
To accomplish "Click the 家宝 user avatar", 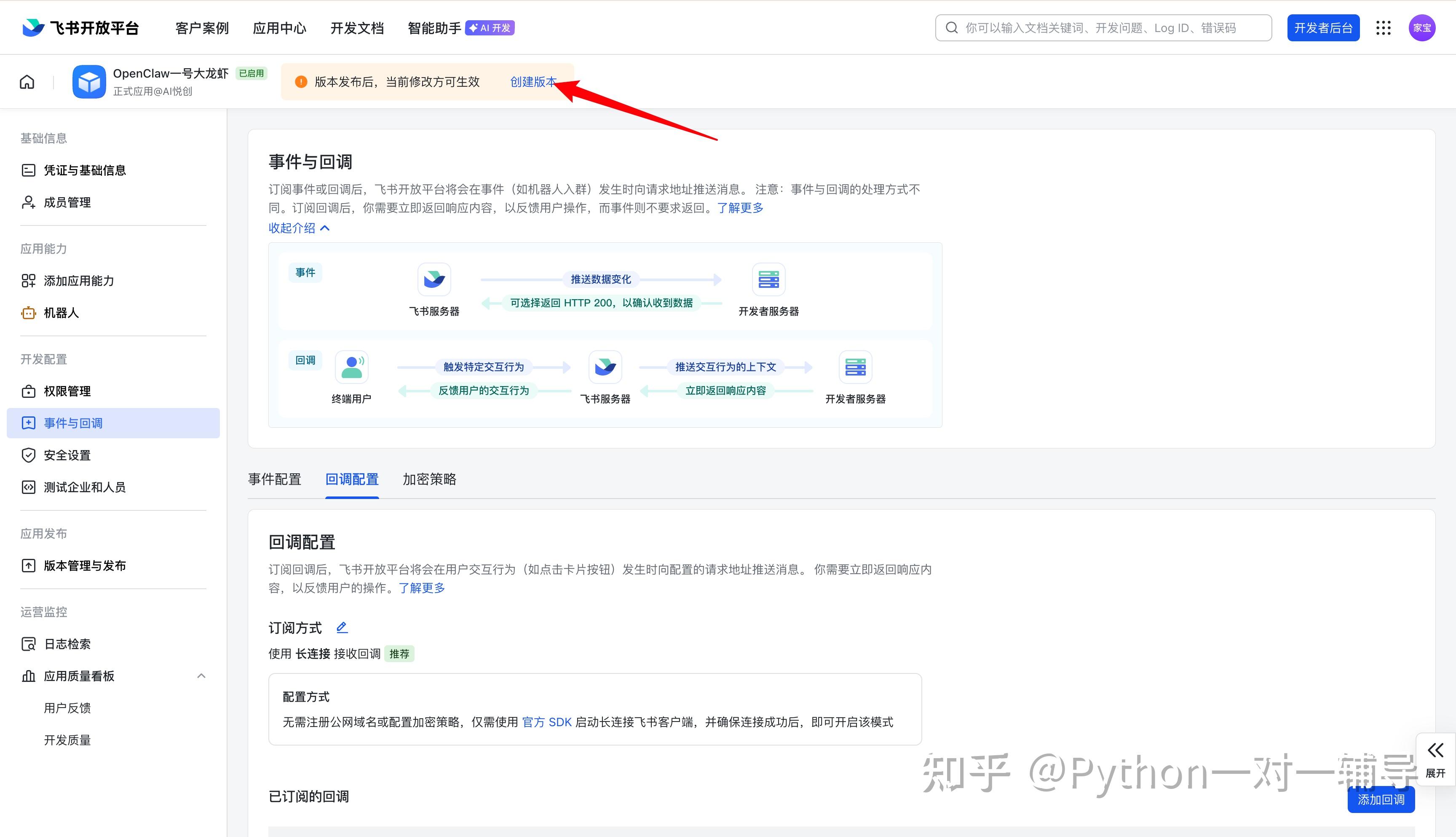I will pos(1421,28).
